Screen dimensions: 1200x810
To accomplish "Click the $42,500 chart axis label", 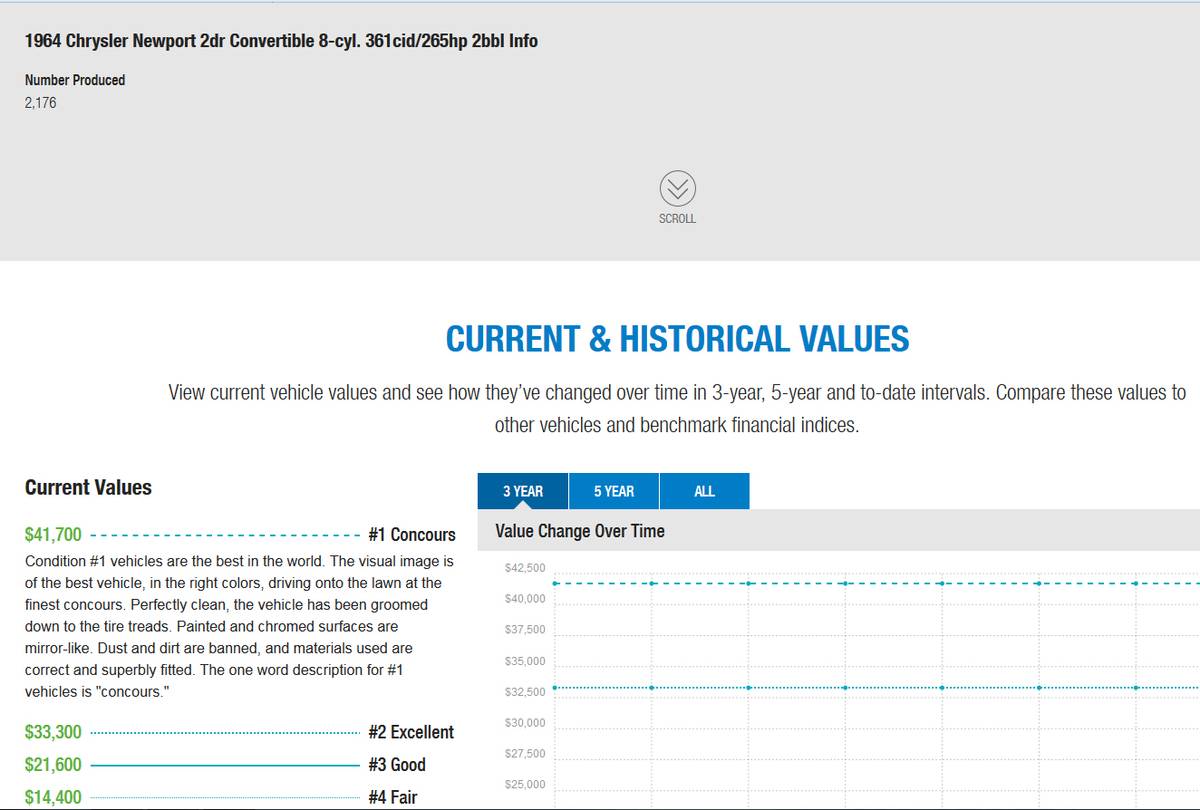I will (x=525, y=568).
